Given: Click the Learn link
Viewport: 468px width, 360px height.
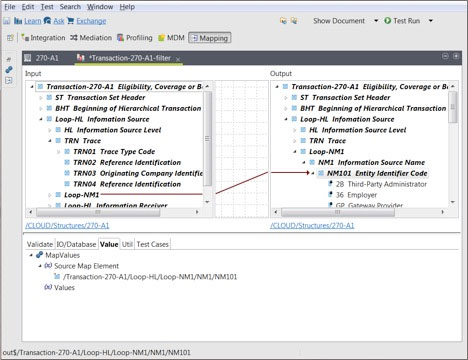Looking at the screenshot, I should [33, 21].
